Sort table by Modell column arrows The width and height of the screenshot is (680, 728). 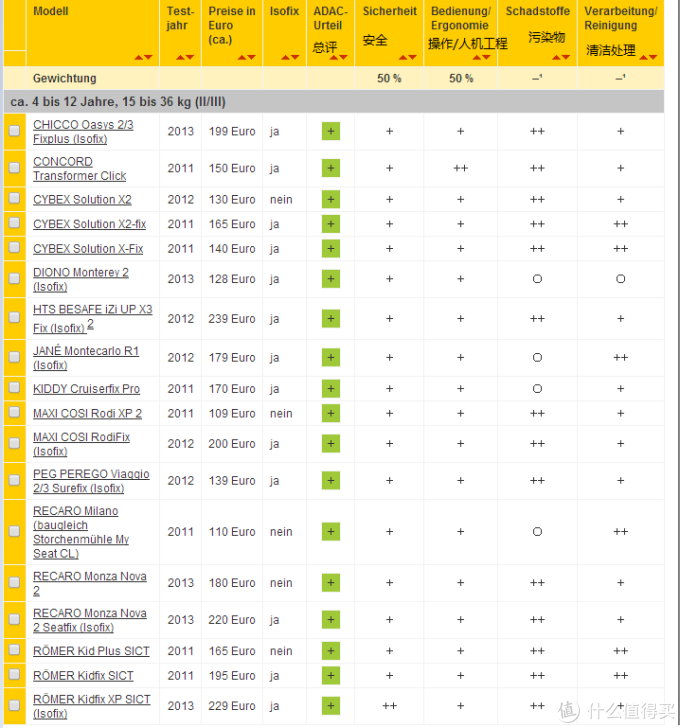click(143, 57)
